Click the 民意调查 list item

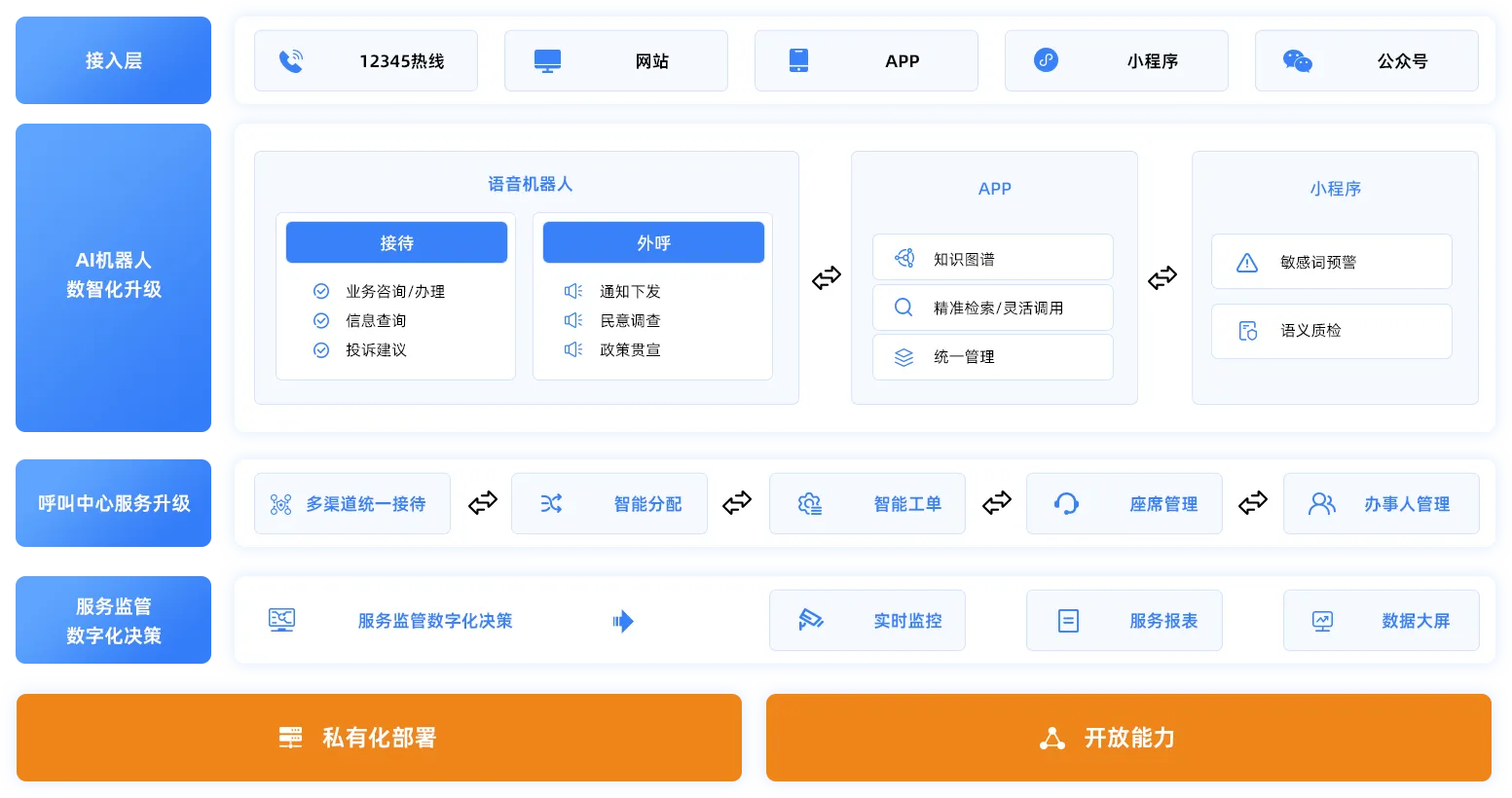[630, 320]
